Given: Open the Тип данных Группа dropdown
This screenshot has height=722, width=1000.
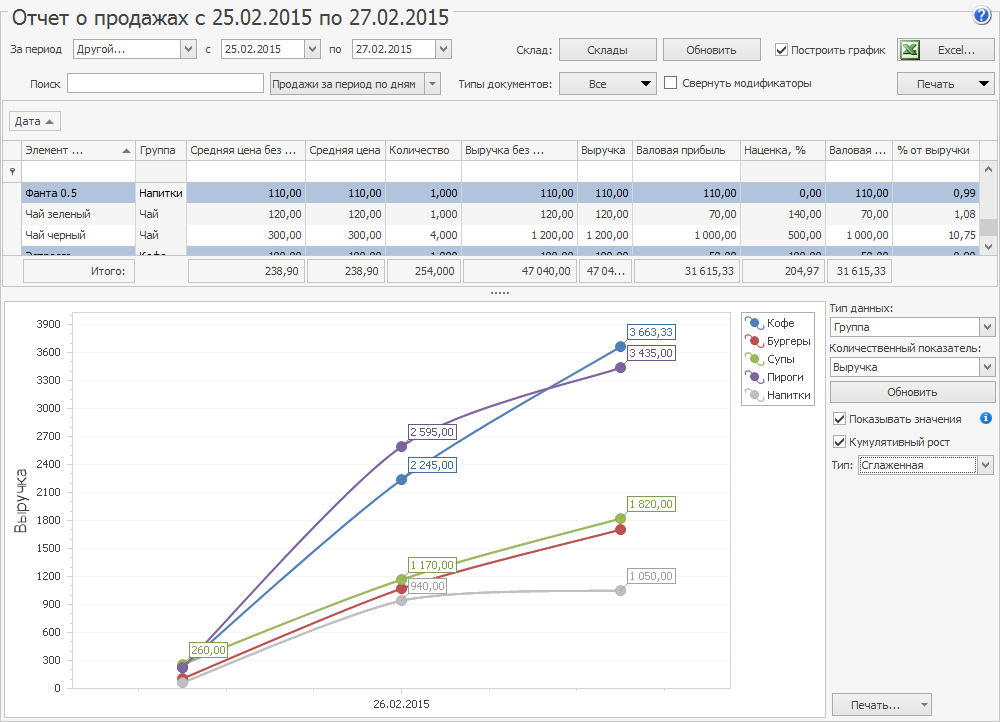Looking at the screenshot, I should (987, 327).
